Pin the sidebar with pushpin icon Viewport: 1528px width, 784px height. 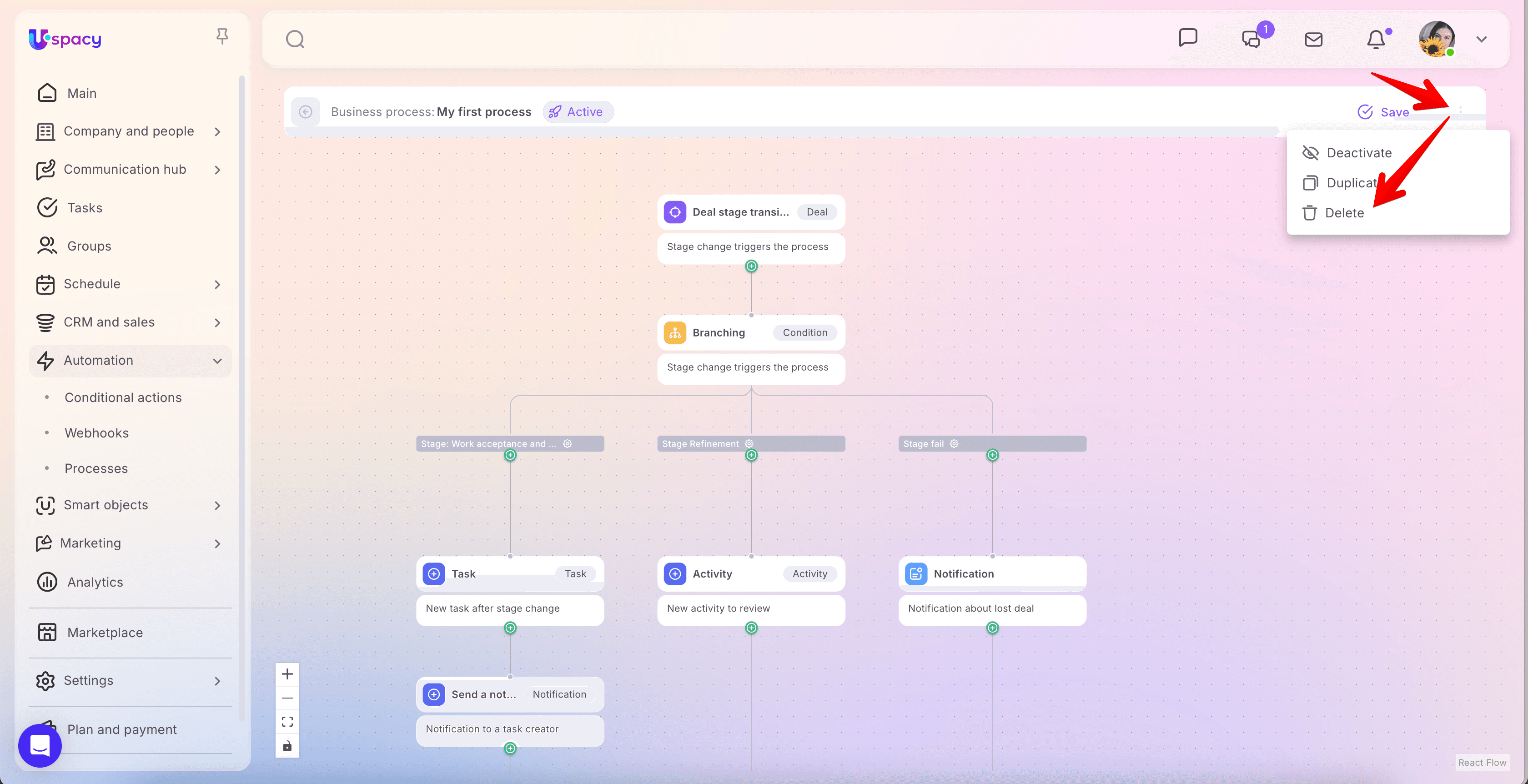coord(222,37)
